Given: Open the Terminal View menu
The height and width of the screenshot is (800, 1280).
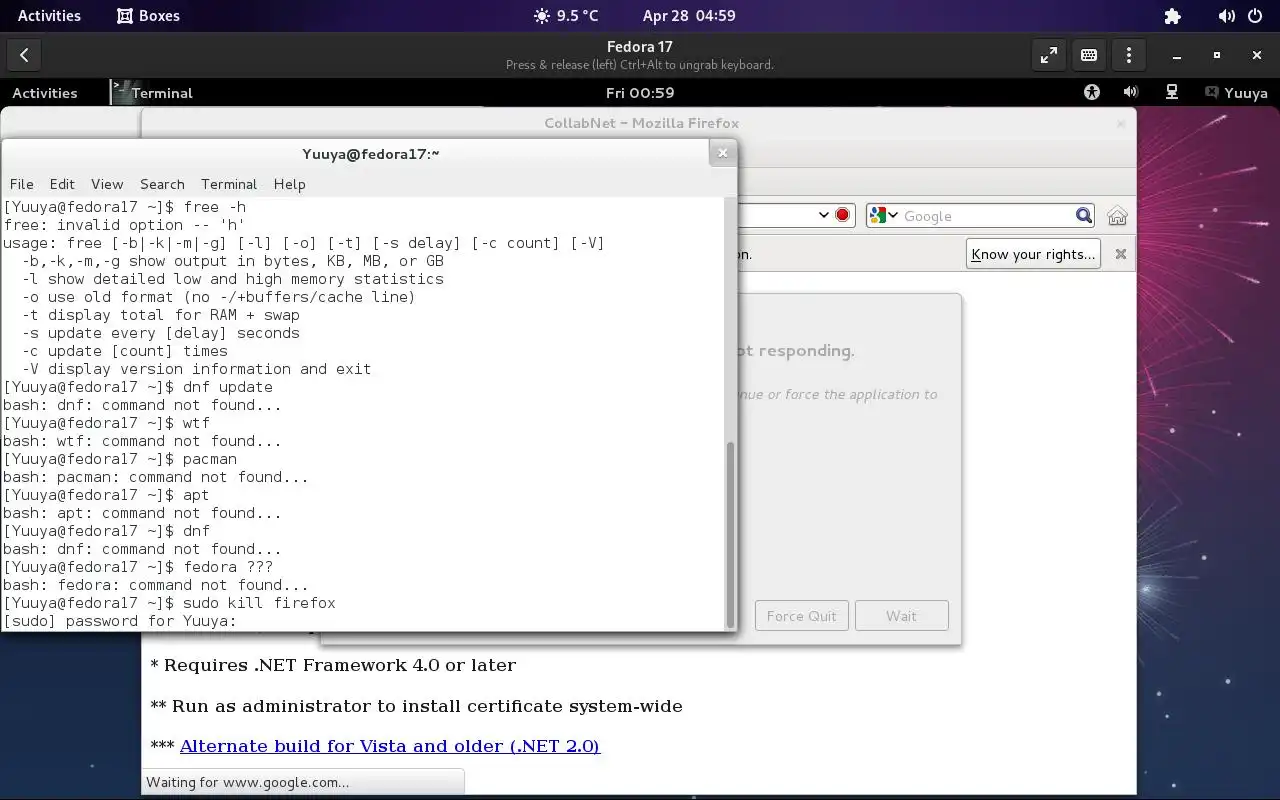Looking at the screenshot, I should click(107, 184).
